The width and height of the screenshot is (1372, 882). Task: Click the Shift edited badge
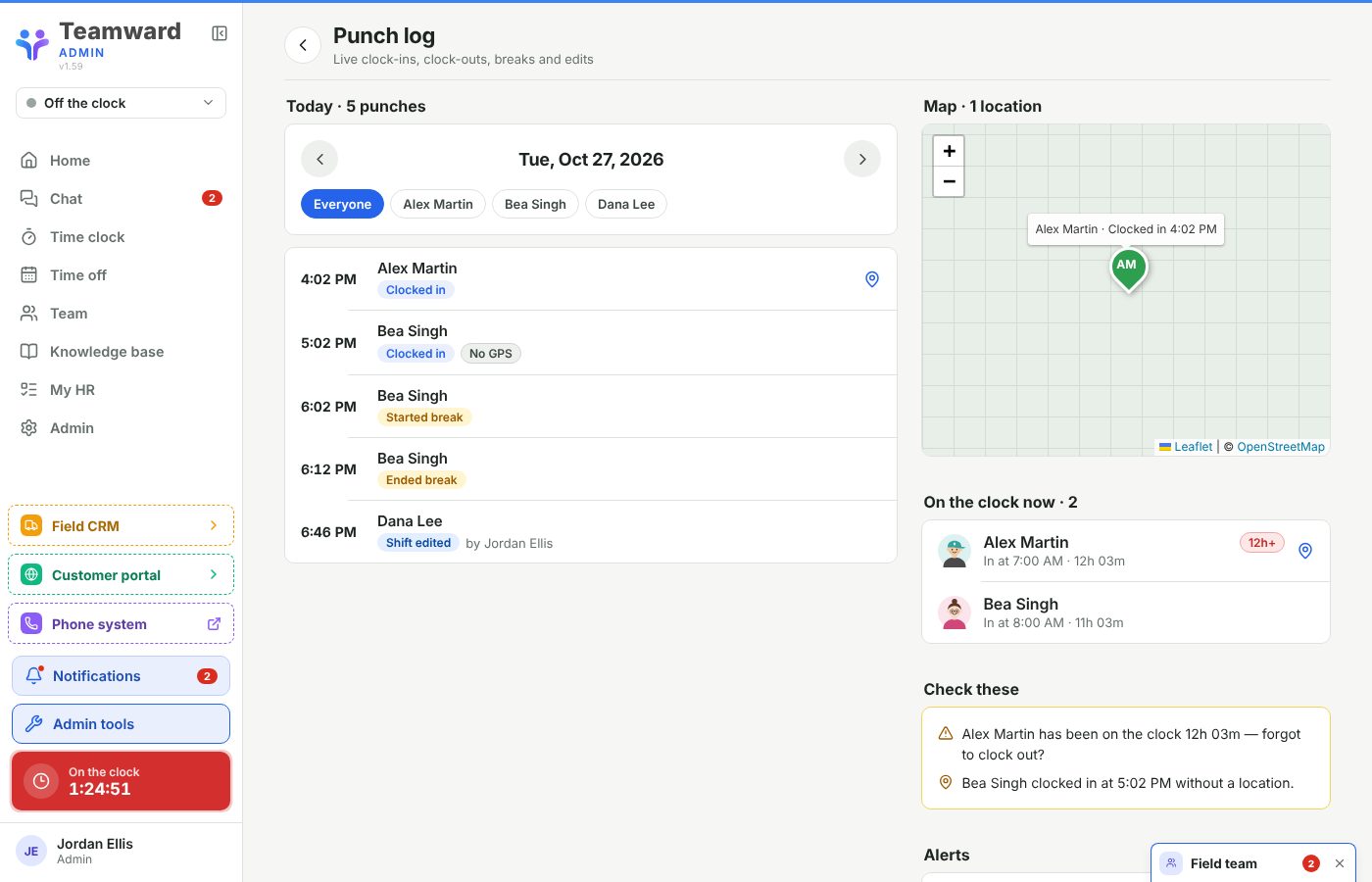point(418,543)
